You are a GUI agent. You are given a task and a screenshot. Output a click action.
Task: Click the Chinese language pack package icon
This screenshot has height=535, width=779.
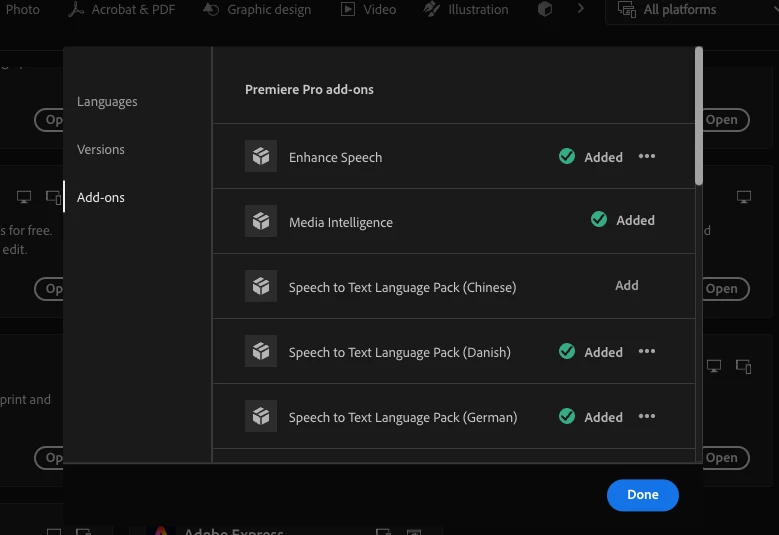tap(261, 286)
